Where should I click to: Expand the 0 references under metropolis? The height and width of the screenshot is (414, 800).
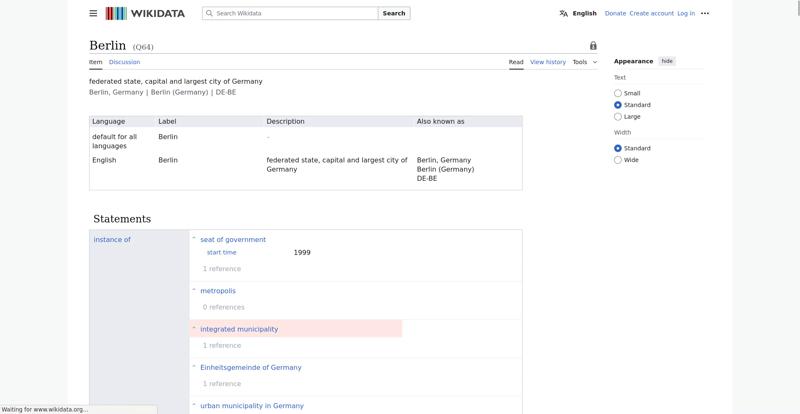(x=223, y=307)
